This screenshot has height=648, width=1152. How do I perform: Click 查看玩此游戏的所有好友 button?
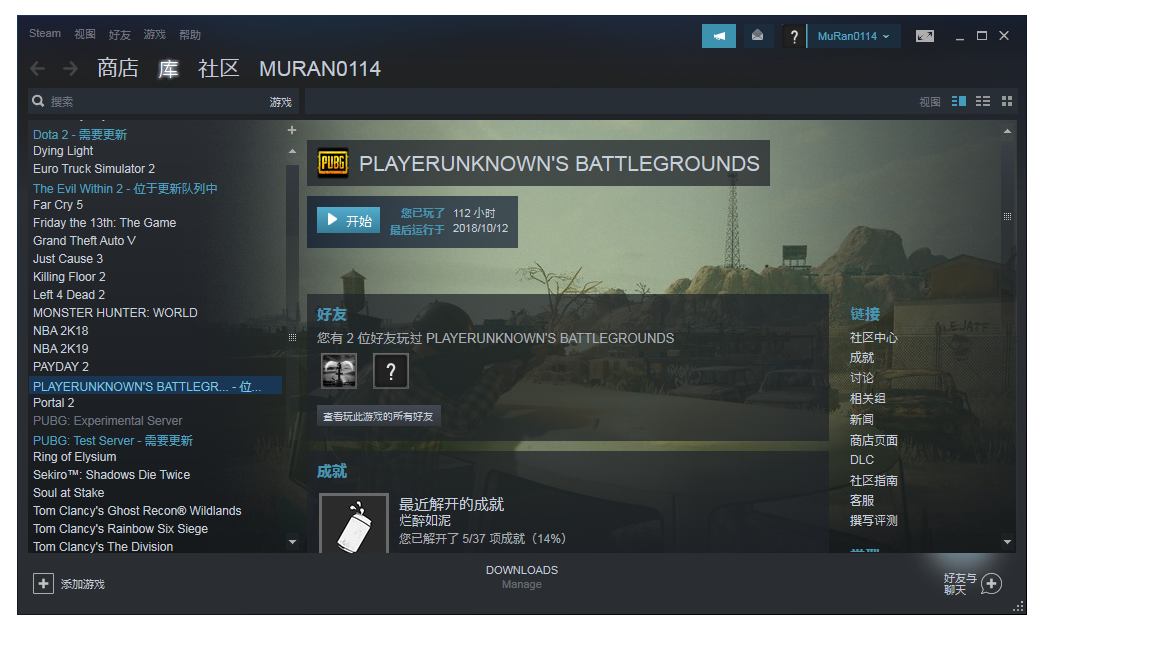click(378, 417)
